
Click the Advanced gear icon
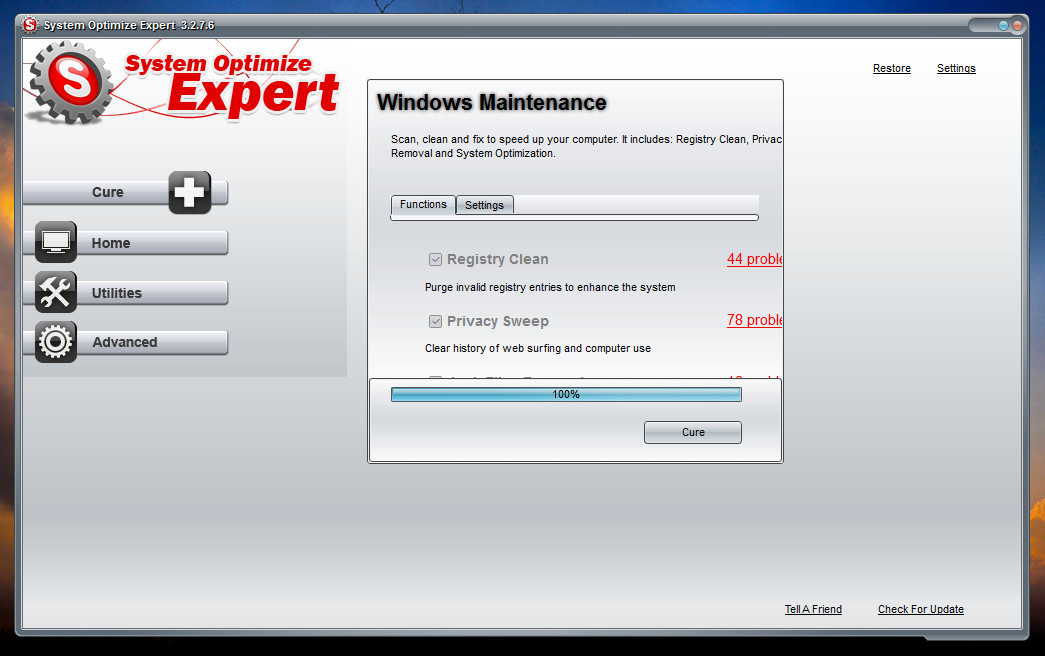(55, 342)
